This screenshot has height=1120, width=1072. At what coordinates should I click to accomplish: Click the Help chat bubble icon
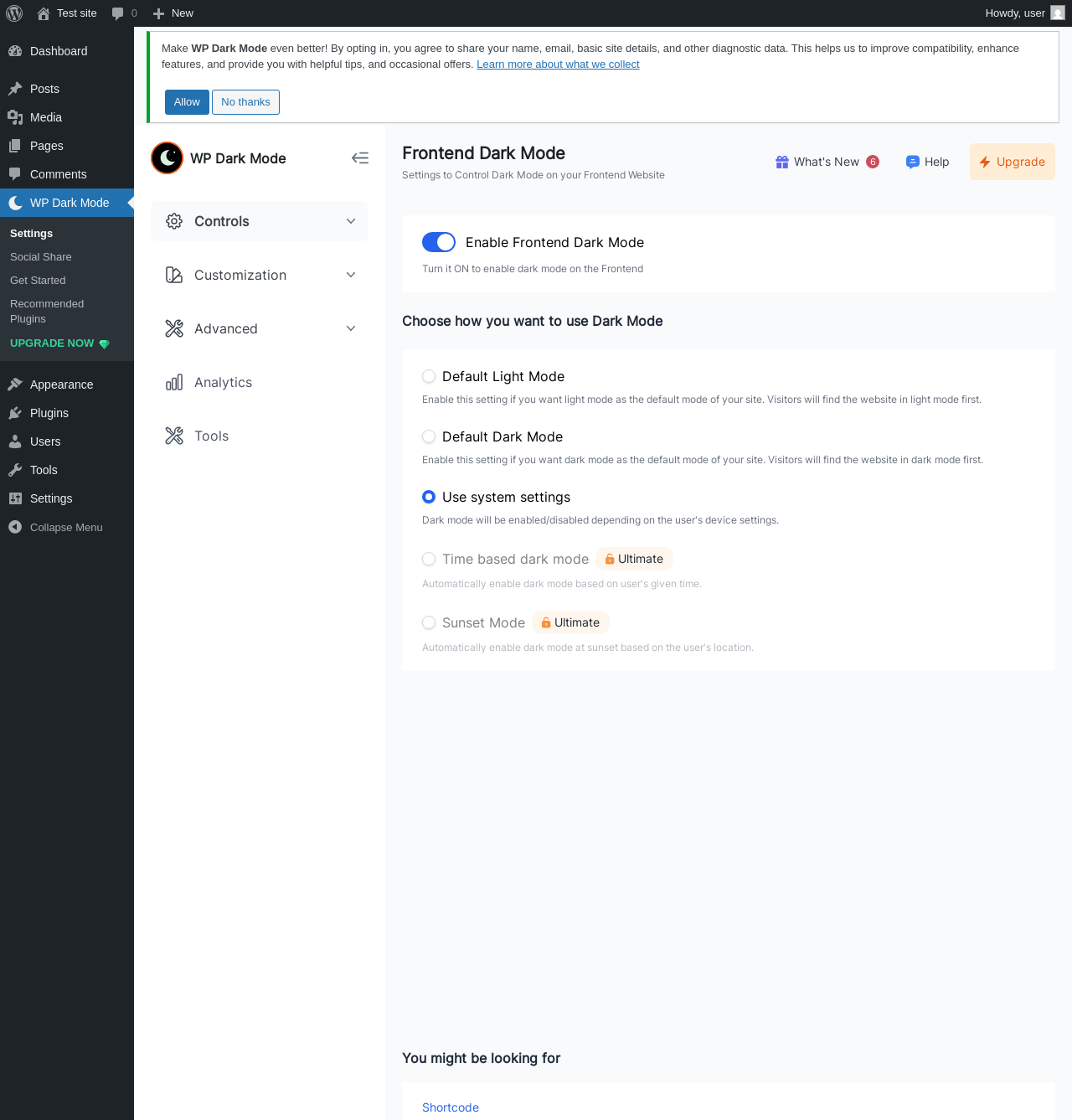pos(913,162)
